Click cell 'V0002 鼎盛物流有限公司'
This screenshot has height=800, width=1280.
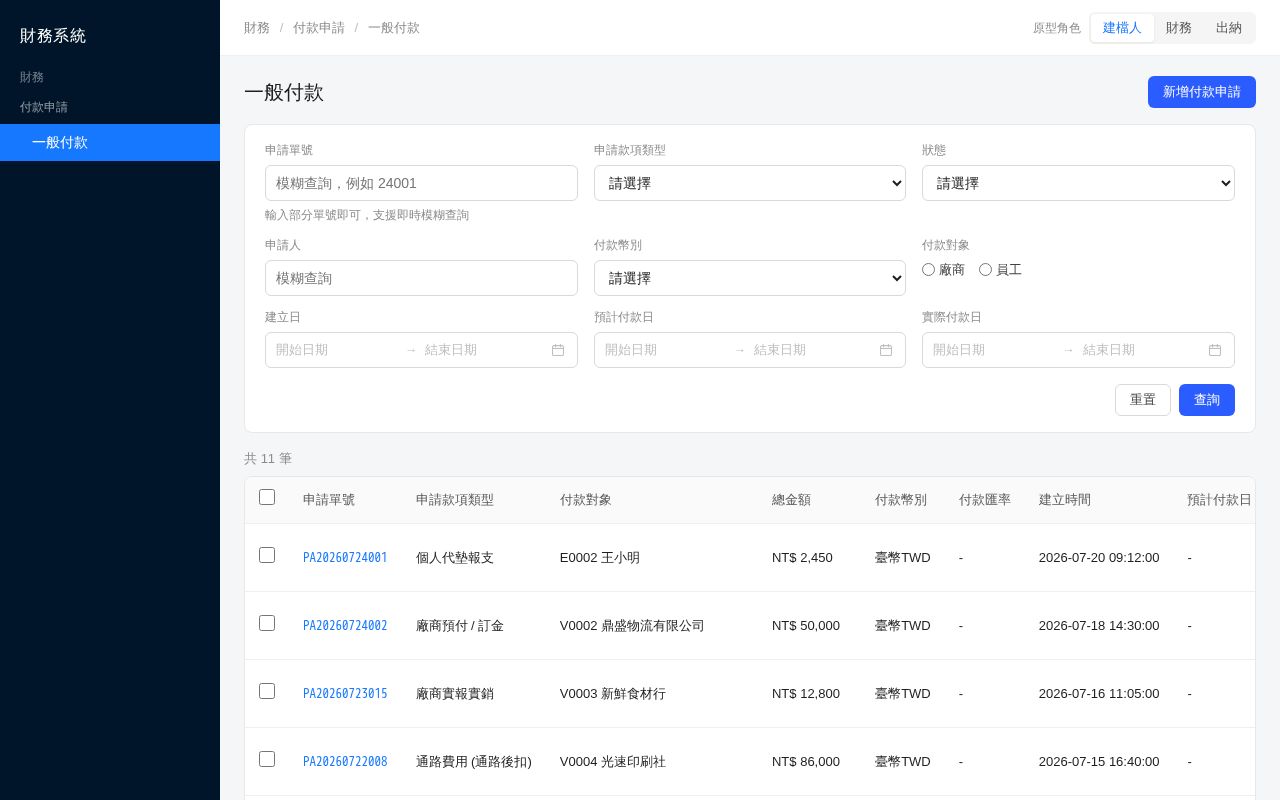point(632,626)
